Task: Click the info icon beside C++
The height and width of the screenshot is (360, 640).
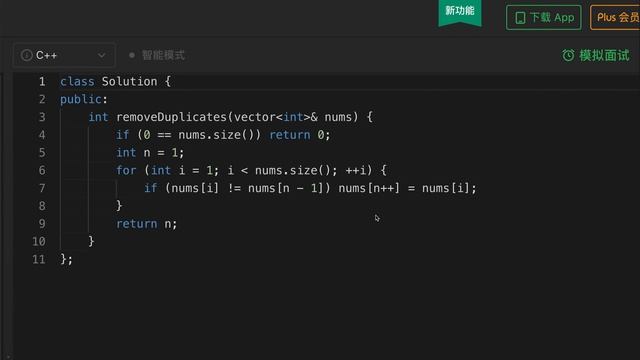Action: click(27, 55)
